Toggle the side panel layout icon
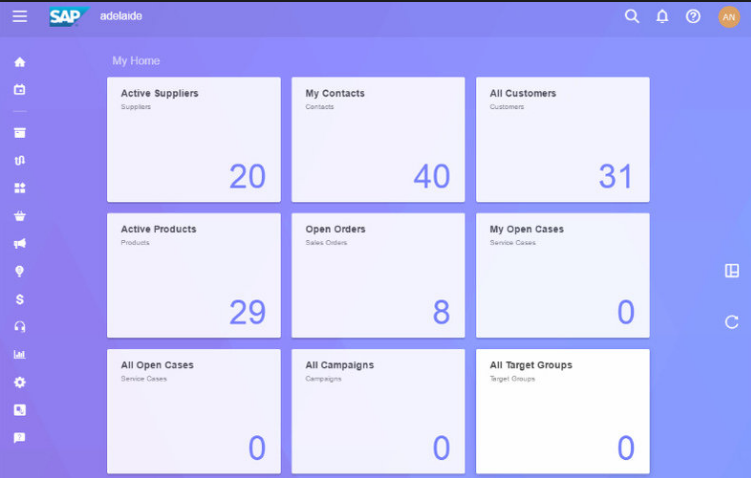The height and width of the screenshot is (478, 751). [x=732, y=270]
